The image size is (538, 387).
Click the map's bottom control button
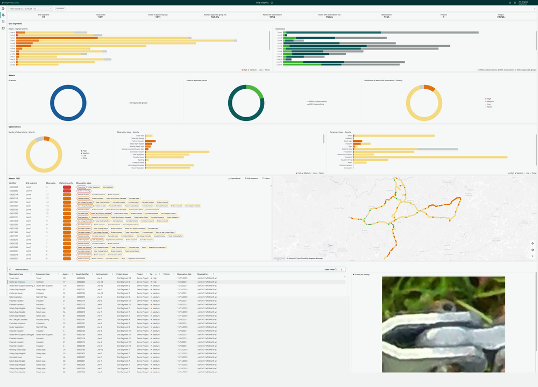click(x=533, y=256)
